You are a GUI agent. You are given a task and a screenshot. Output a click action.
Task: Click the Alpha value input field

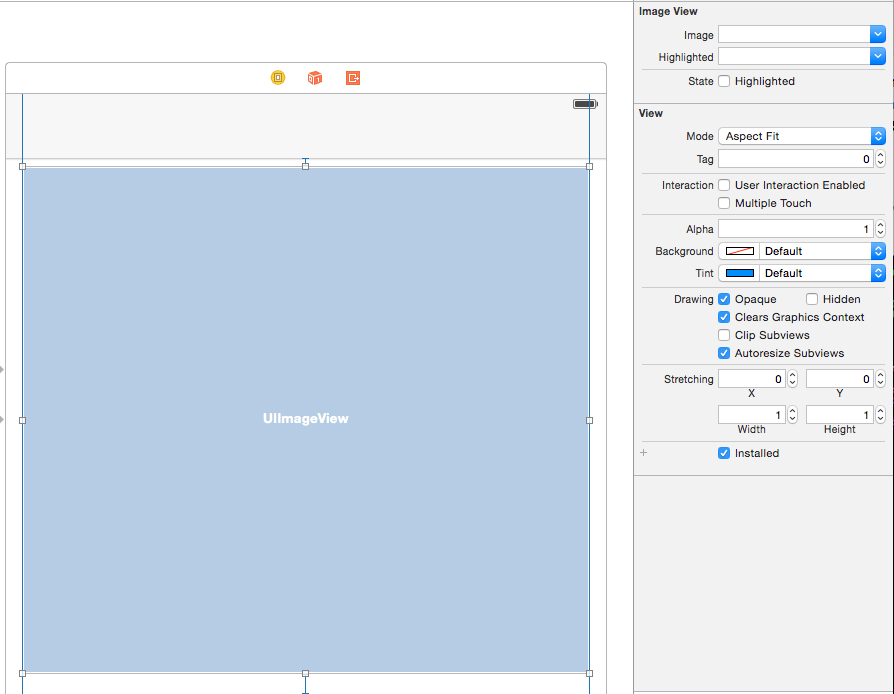pyautogui.click(x=794, y=229)
